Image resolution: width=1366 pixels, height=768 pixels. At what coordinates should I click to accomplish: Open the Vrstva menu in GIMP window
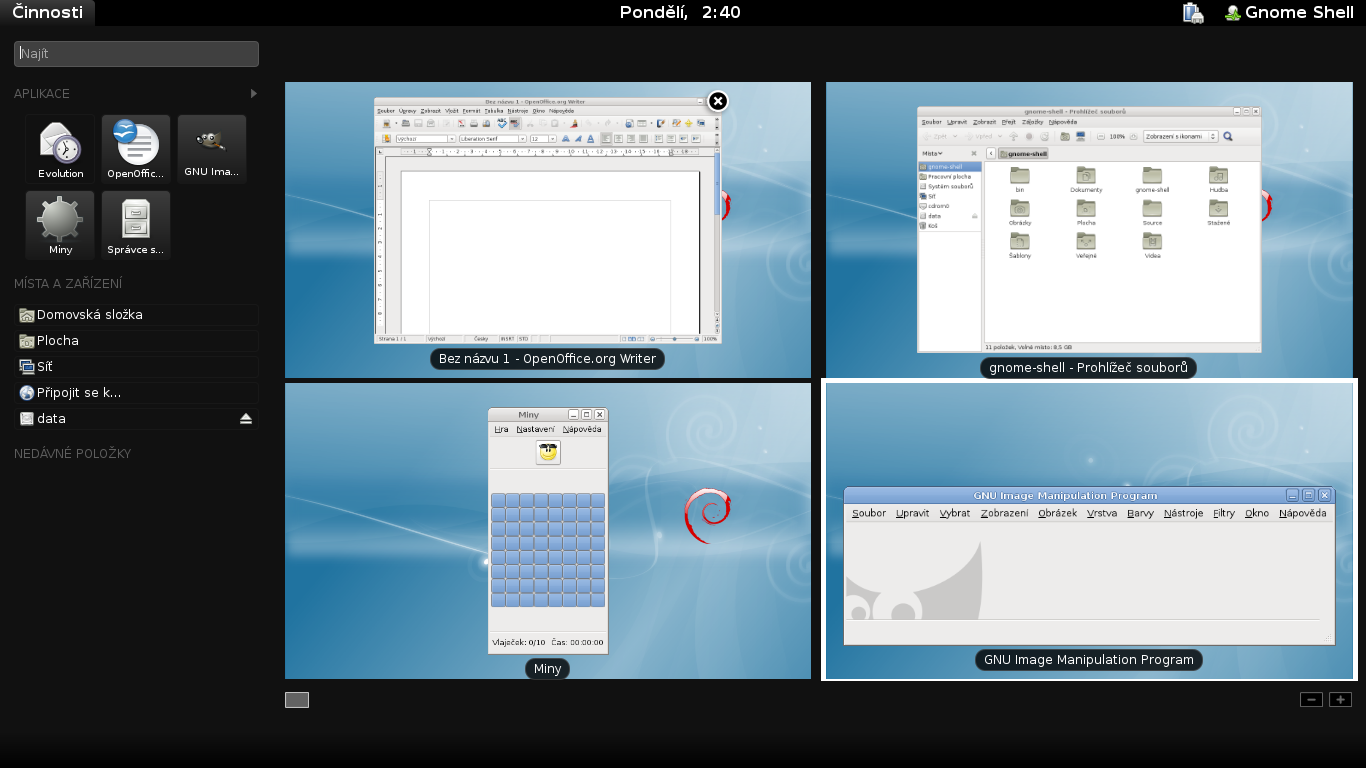[1102, 513]
